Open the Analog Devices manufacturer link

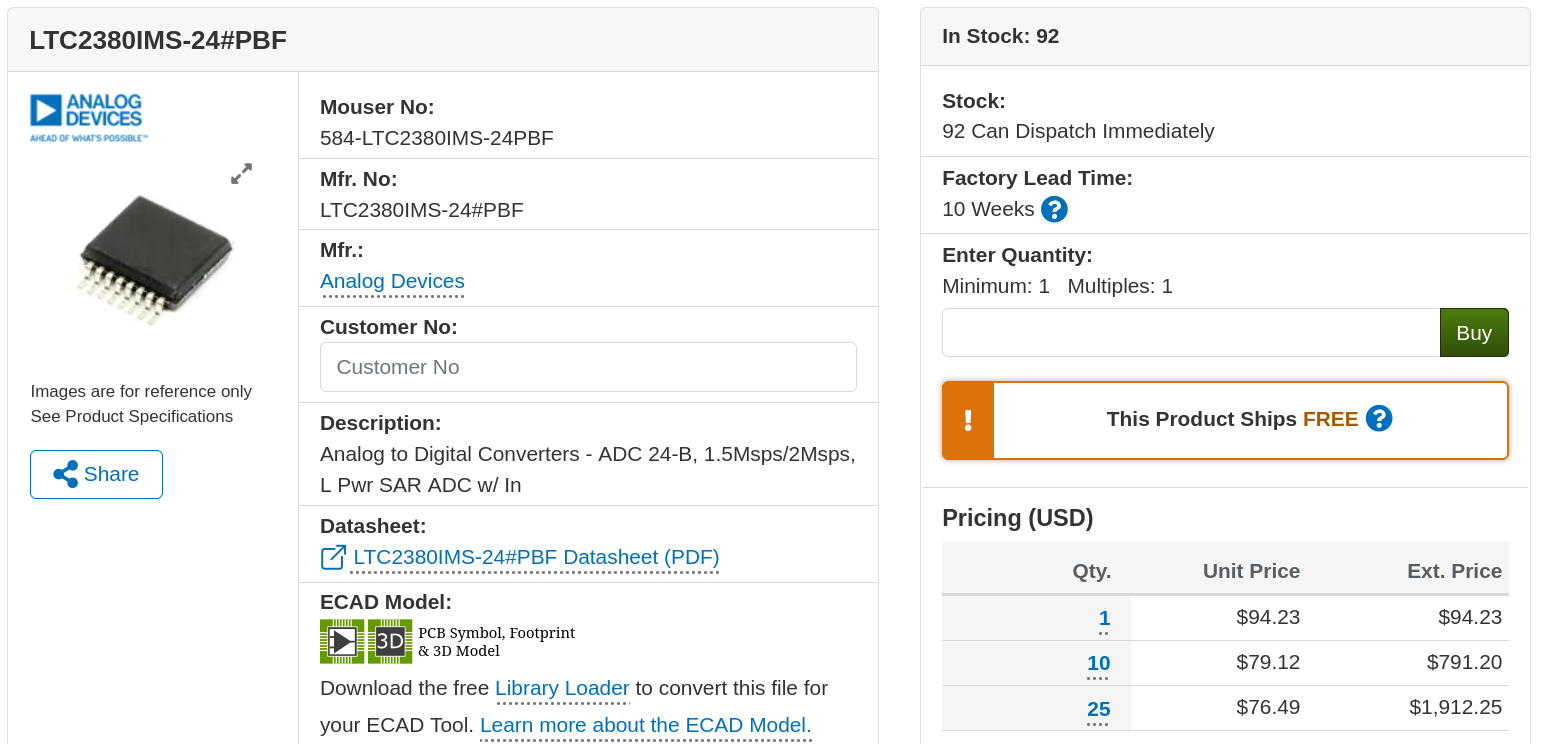pos(392,281)
